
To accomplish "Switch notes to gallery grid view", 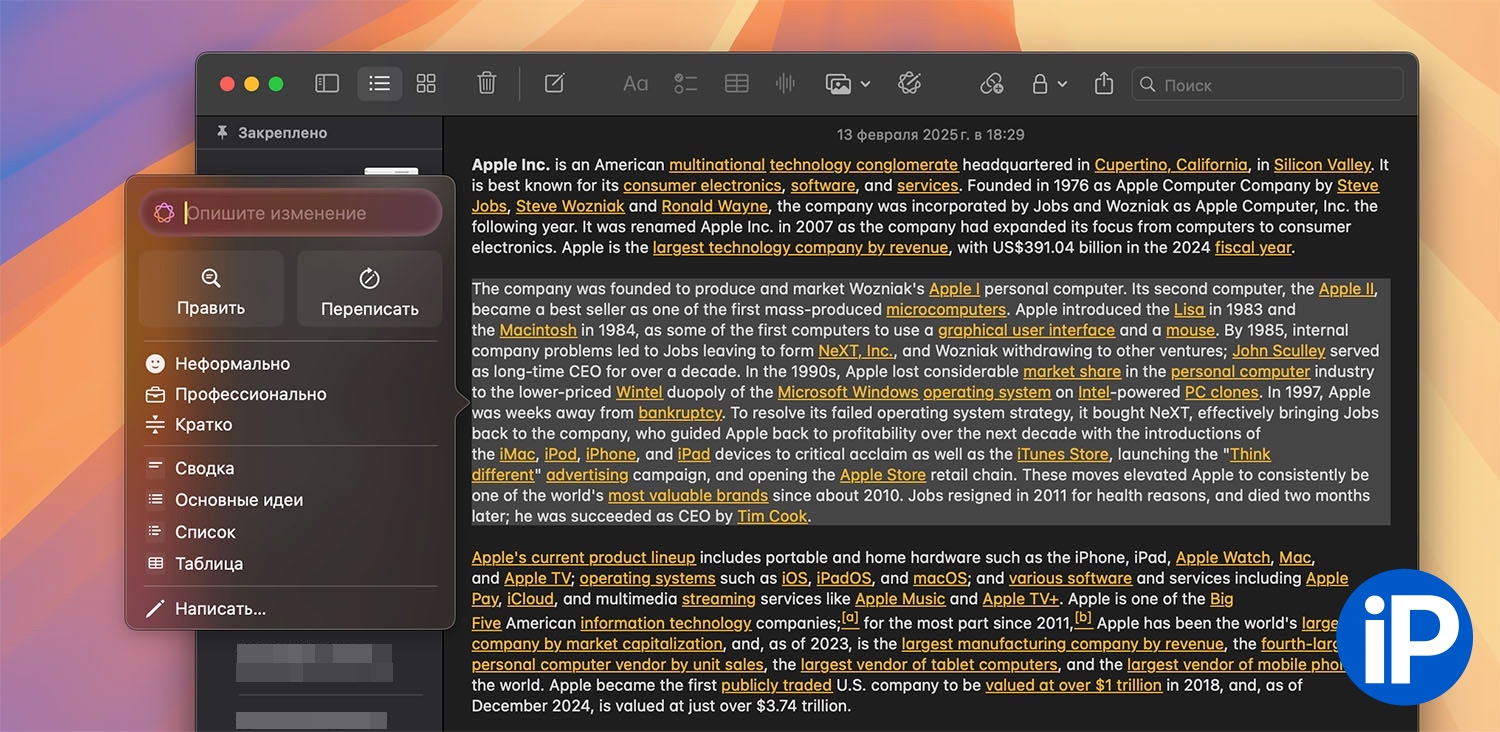I will pos(426,84).
